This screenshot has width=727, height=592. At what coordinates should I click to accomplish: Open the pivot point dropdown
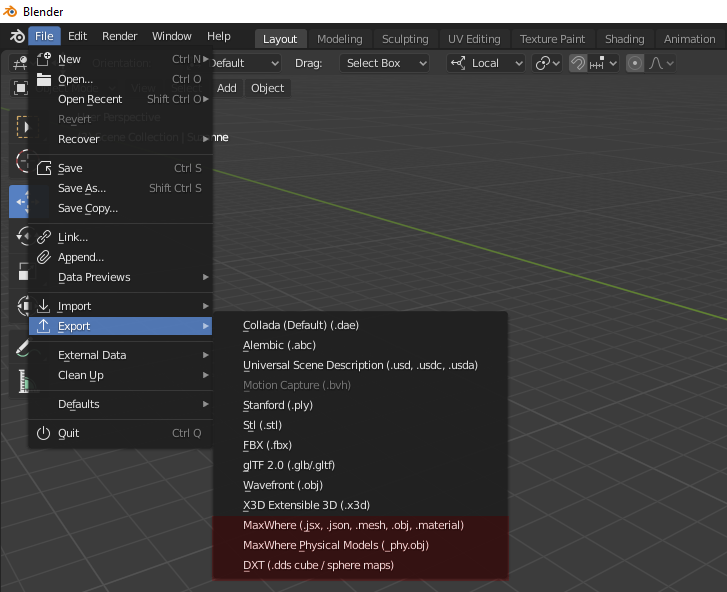[547, 63]
